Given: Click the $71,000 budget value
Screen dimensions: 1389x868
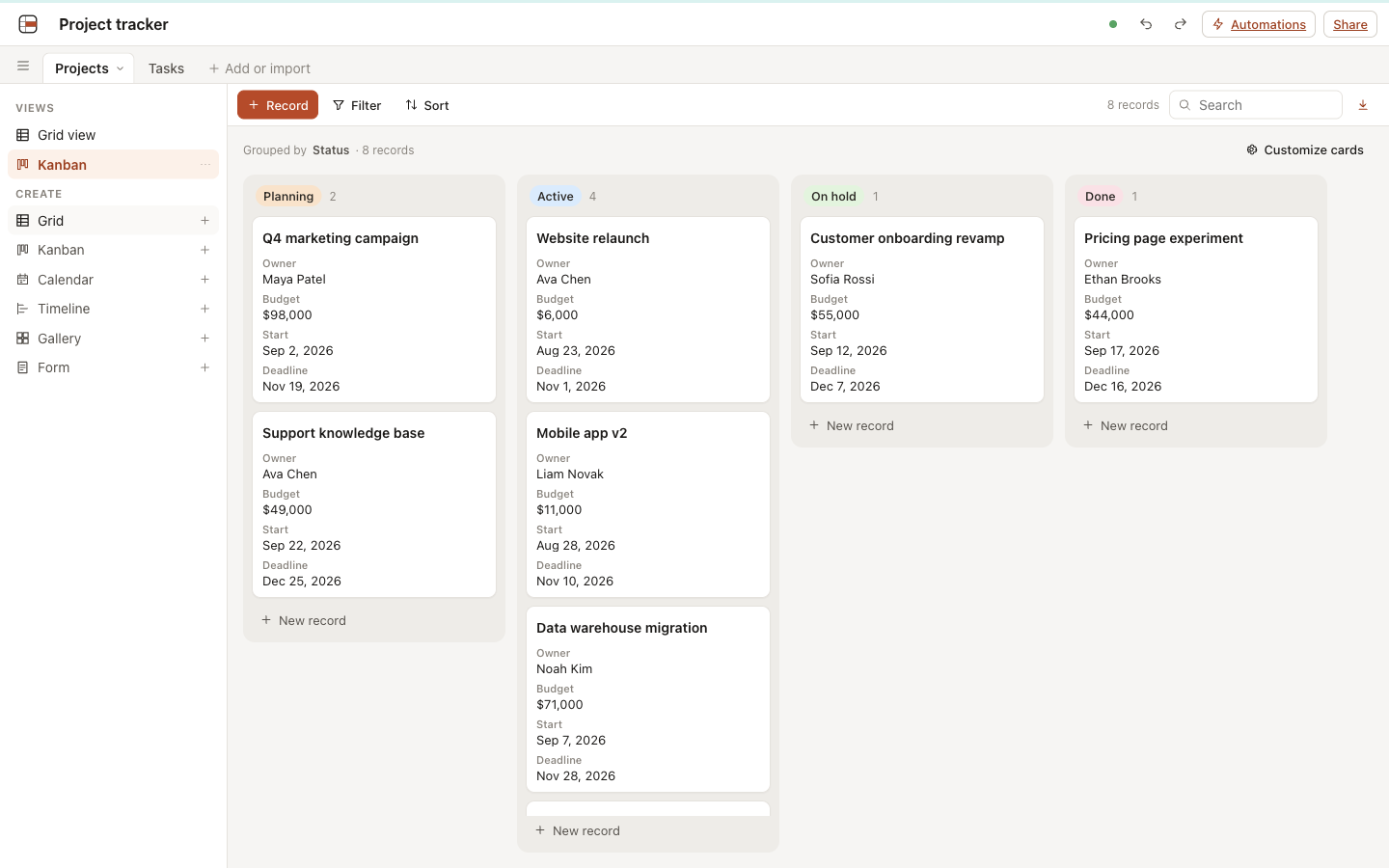Looking at the screenshot, I should click(x=559, y=705).
